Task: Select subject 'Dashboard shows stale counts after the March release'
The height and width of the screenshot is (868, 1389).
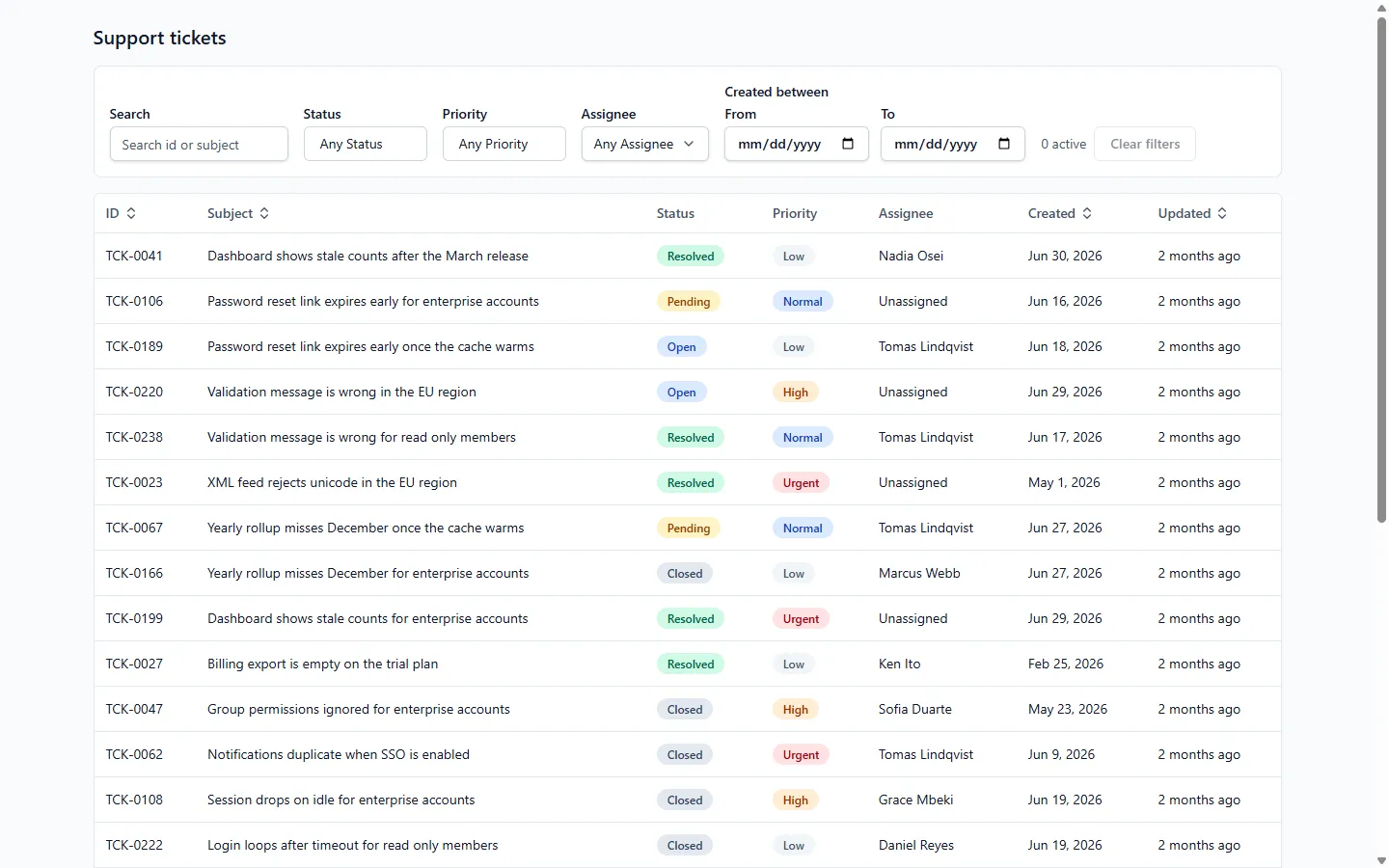Action: click(x=368, y=256)
